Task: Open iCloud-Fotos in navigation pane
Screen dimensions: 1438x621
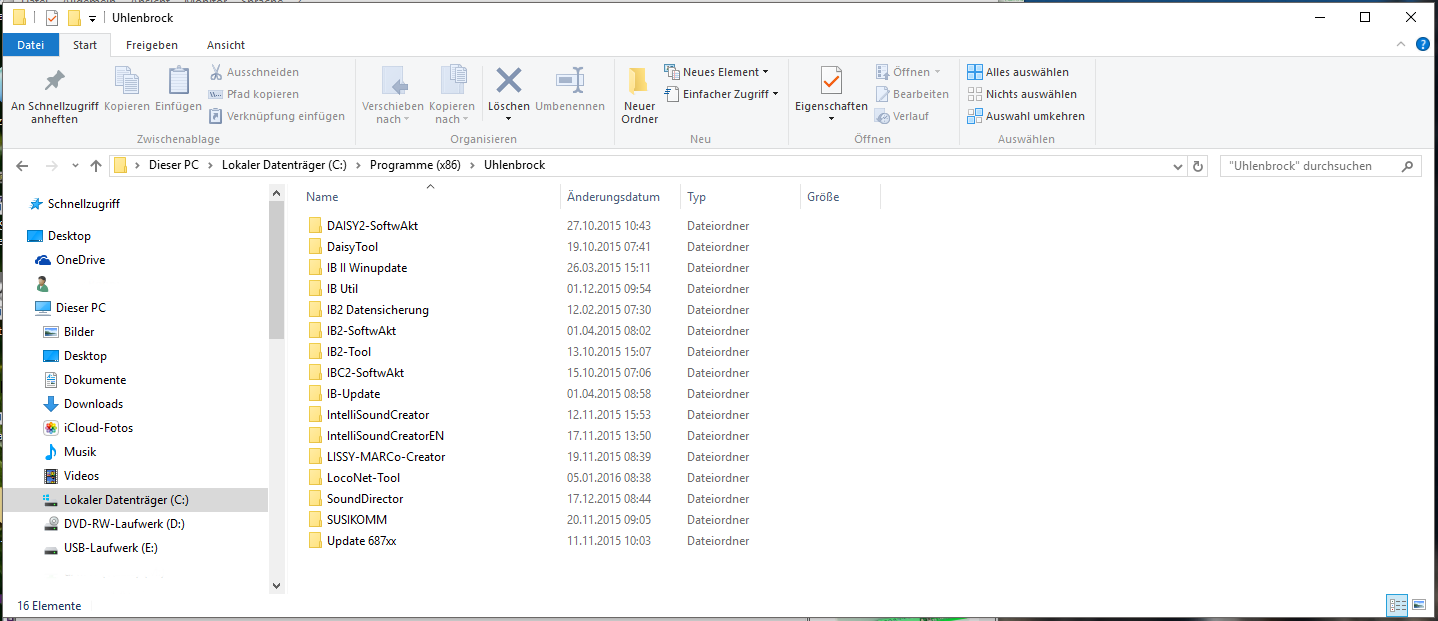Action: (x=88, y=428)
